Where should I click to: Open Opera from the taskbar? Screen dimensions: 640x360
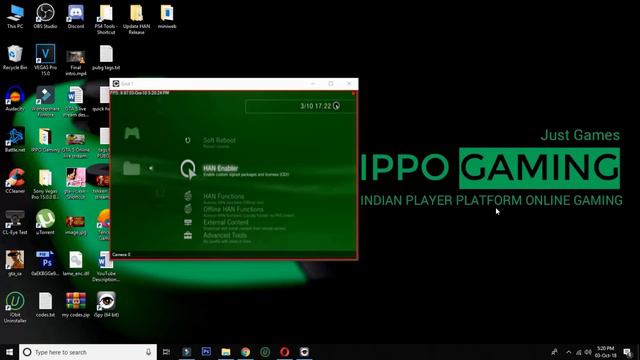point(284,352)
